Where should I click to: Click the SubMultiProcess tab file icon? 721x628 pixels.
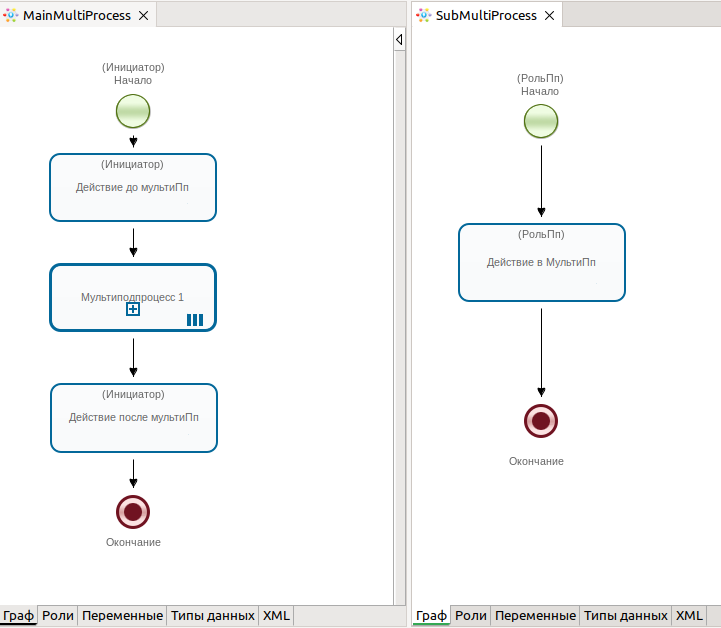pos(424,16)
